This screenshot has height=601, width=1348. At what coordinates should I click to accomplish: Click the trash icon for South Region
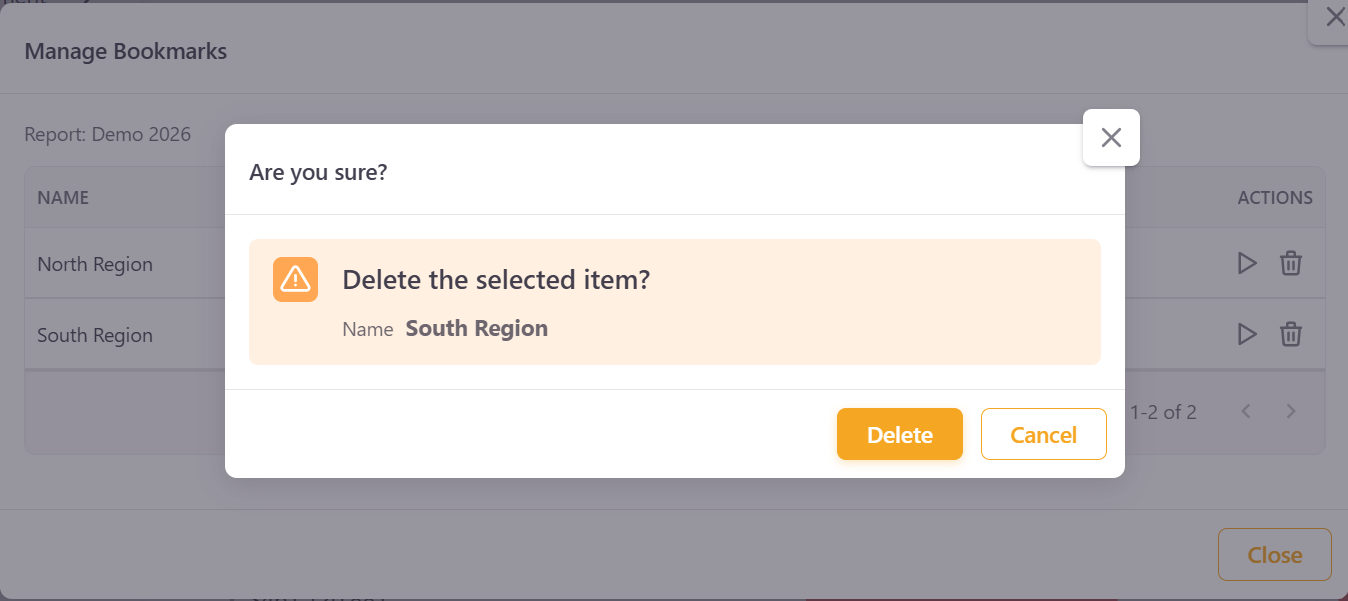point(1291,333)
